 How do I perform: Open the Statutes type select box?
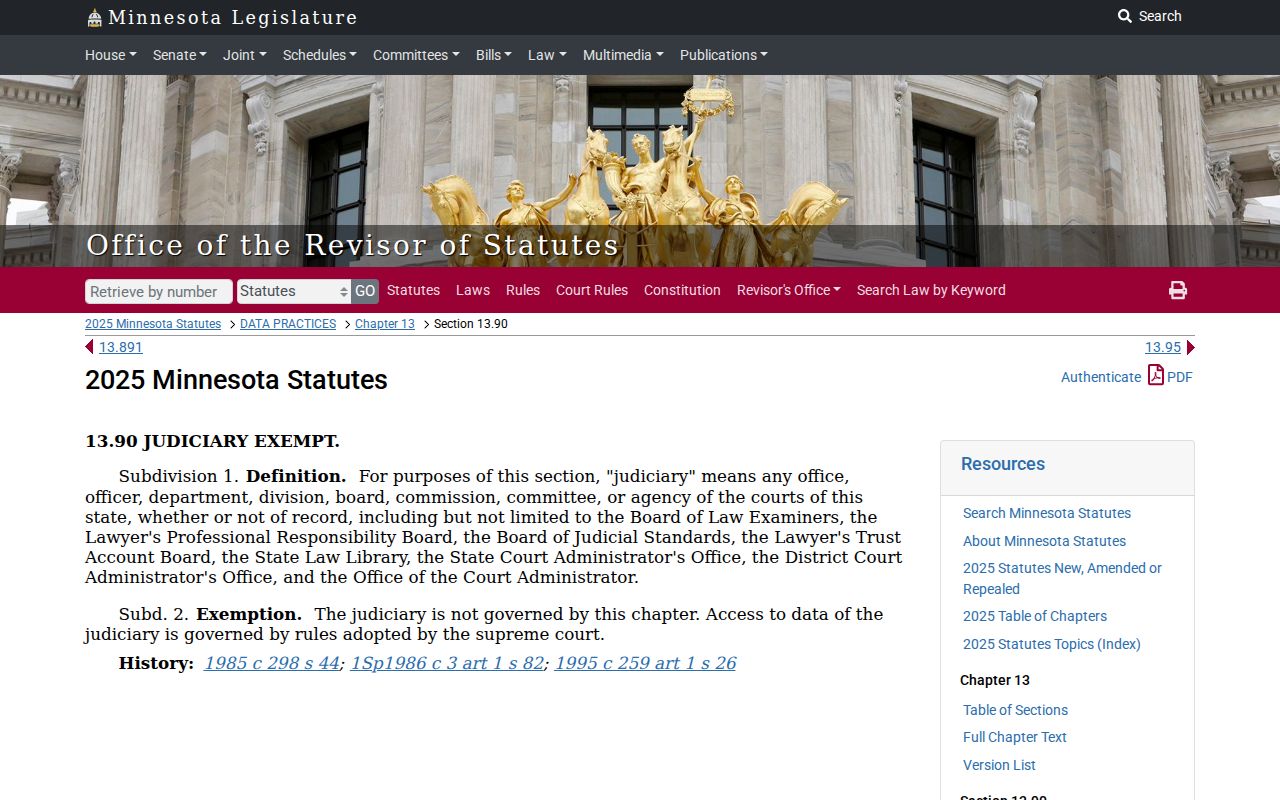tap(294, 291)
